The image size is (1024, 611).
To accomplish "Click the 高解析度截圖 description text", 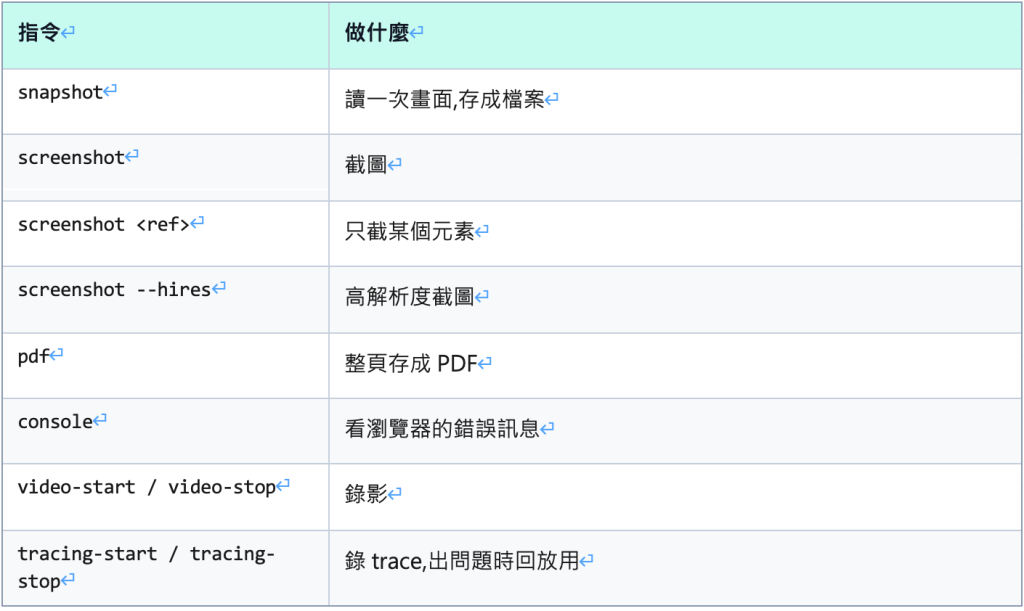I will (x=409, y=296).
